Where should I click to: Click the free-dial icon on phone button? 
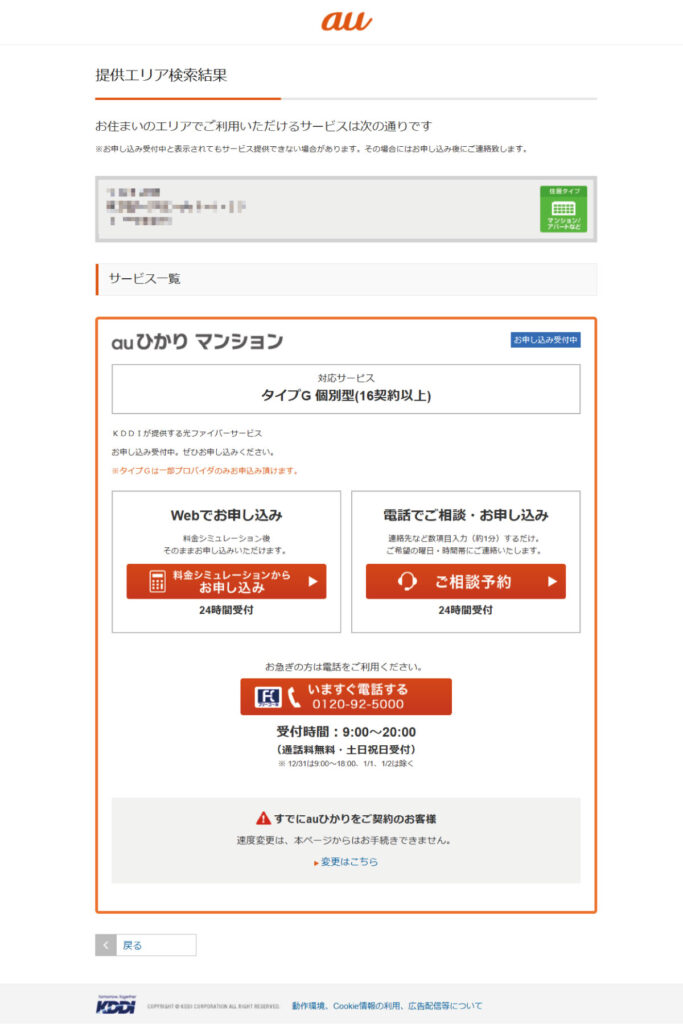click(x=268, y=697)
